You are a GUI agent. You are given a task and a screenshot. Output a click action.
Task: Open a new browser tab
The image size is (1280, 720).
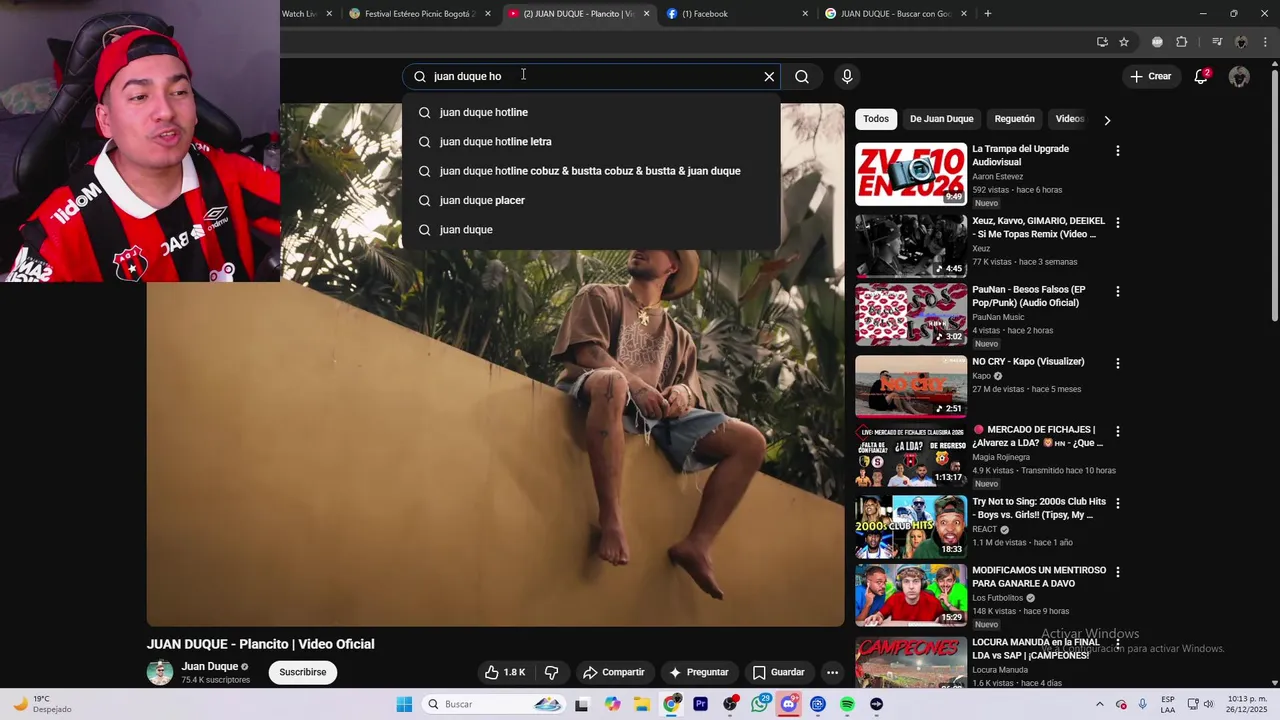(988, 14)
